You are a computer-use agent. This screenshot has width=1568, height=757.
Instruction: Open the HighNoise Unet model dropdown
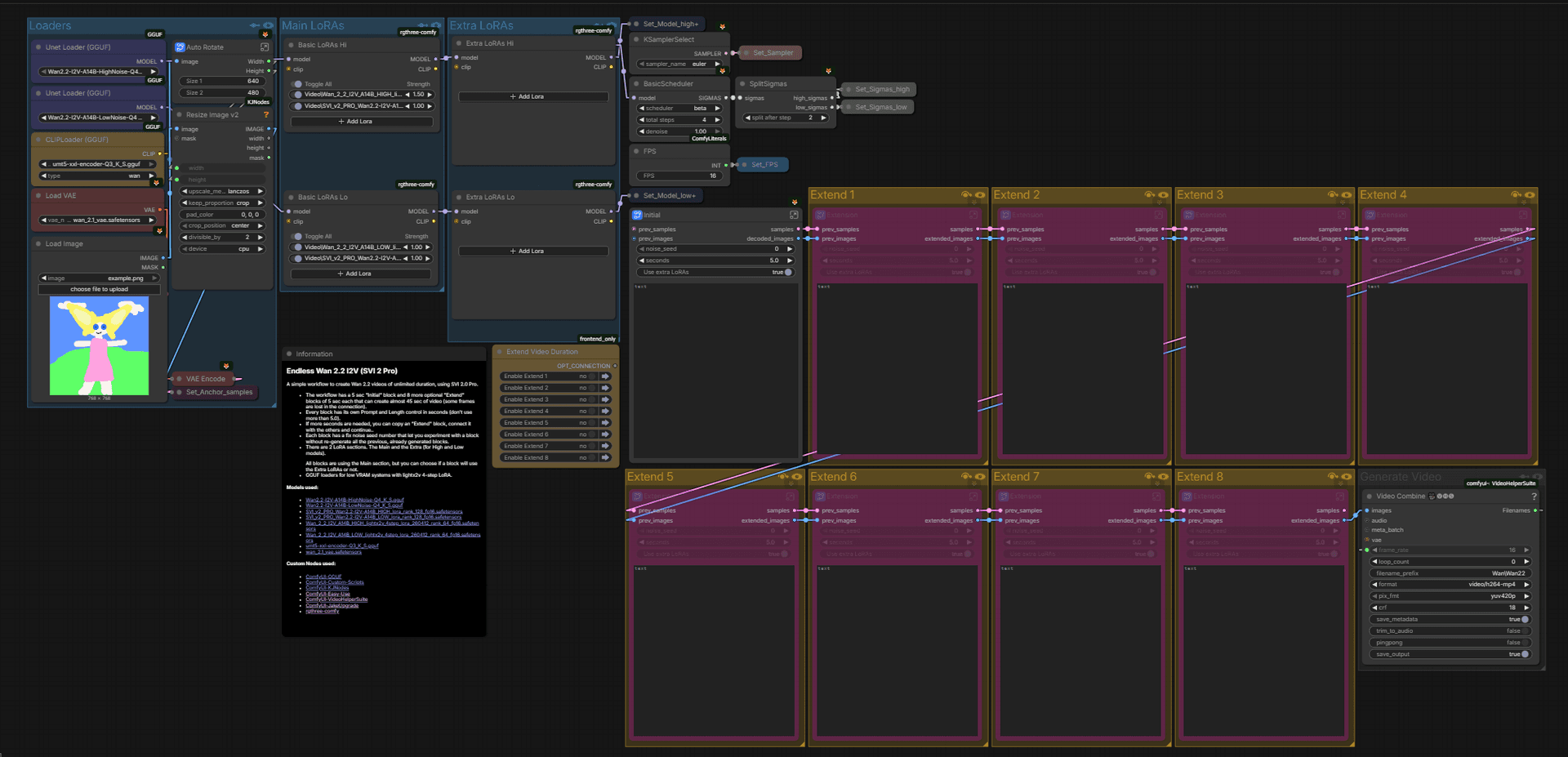coord(99,72)
